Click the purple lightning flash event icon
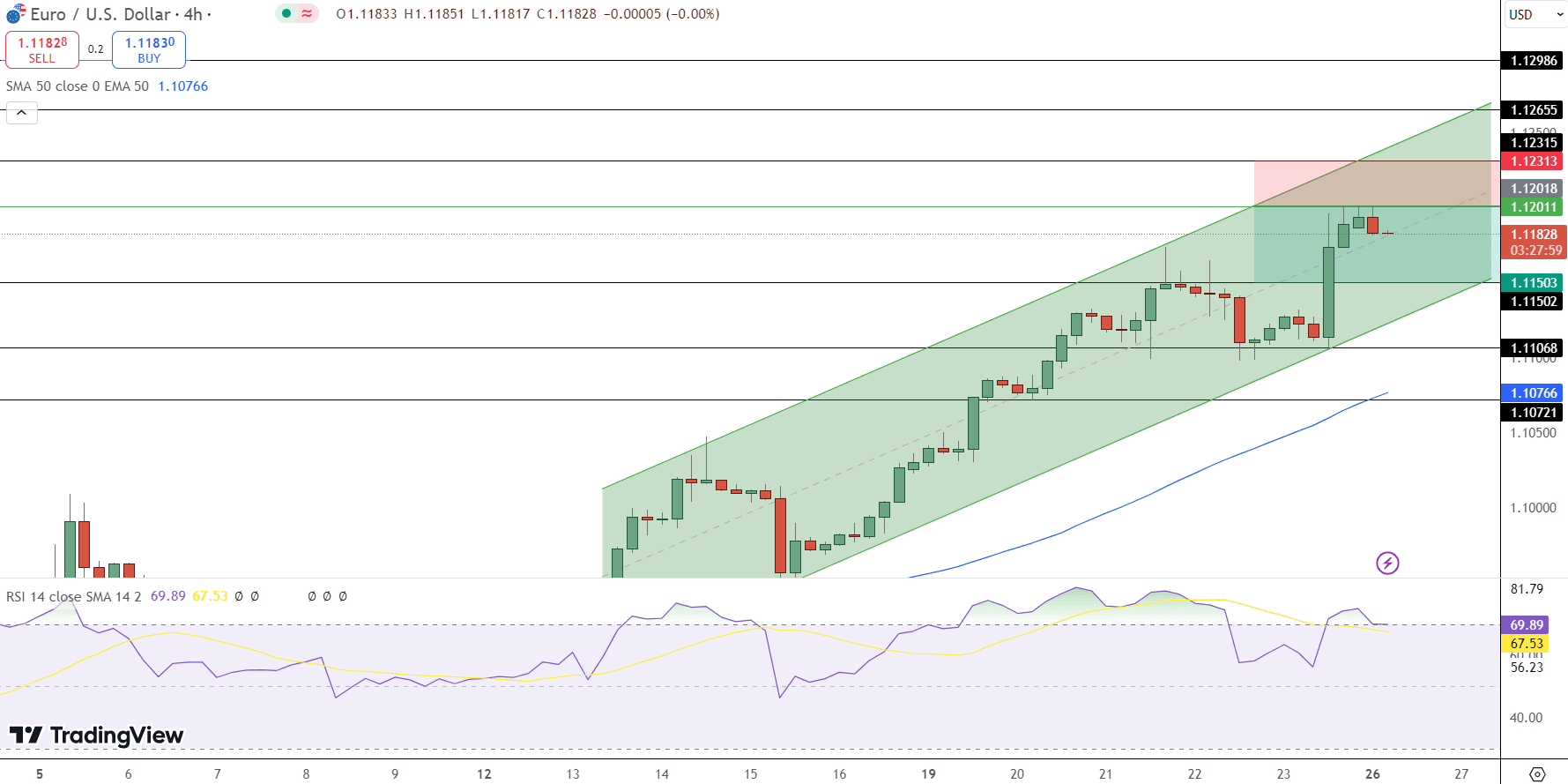Screen dimensions: 1568x784 point(1387,563)
